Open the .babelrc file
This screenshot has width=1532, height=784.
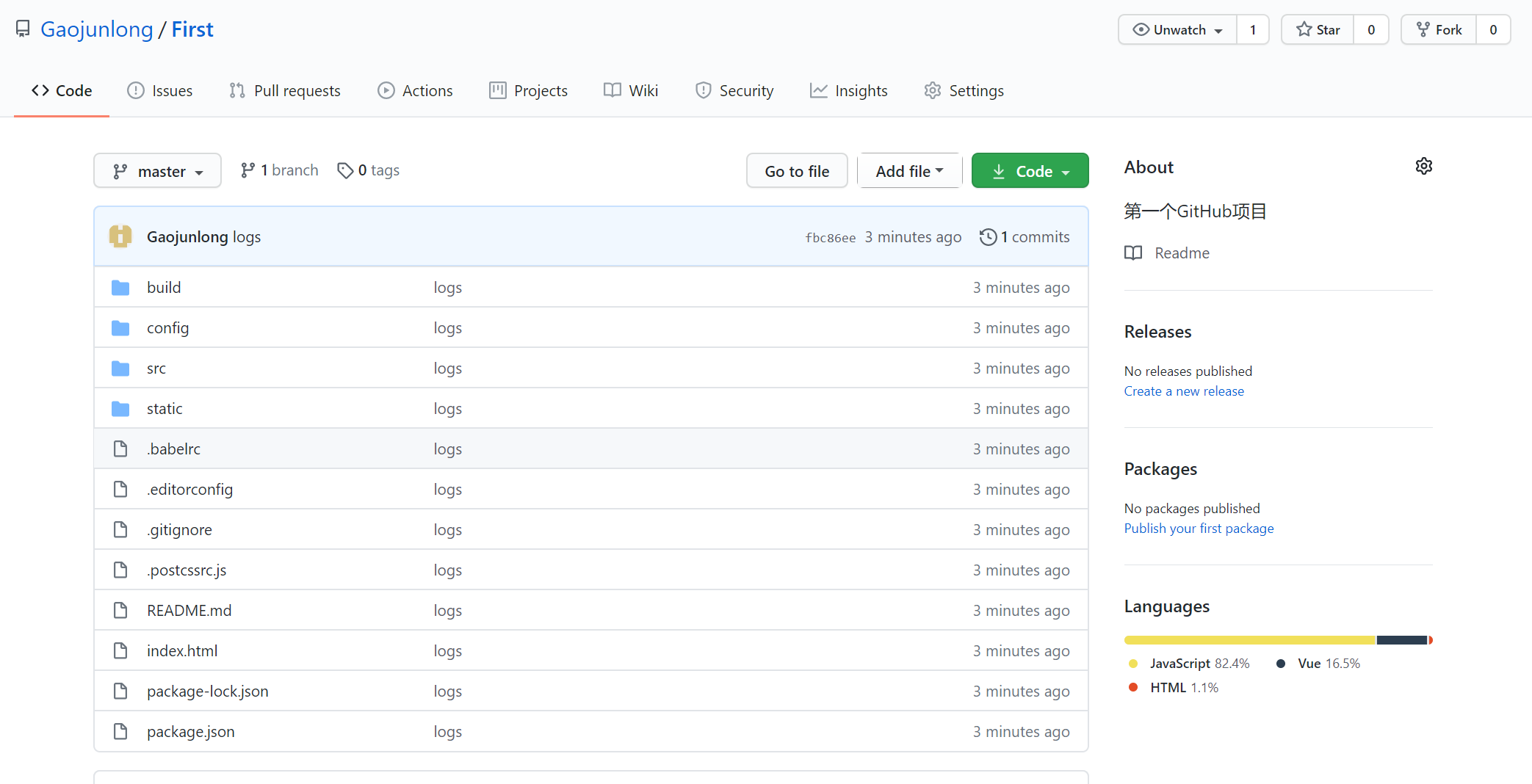pos(173,449)
